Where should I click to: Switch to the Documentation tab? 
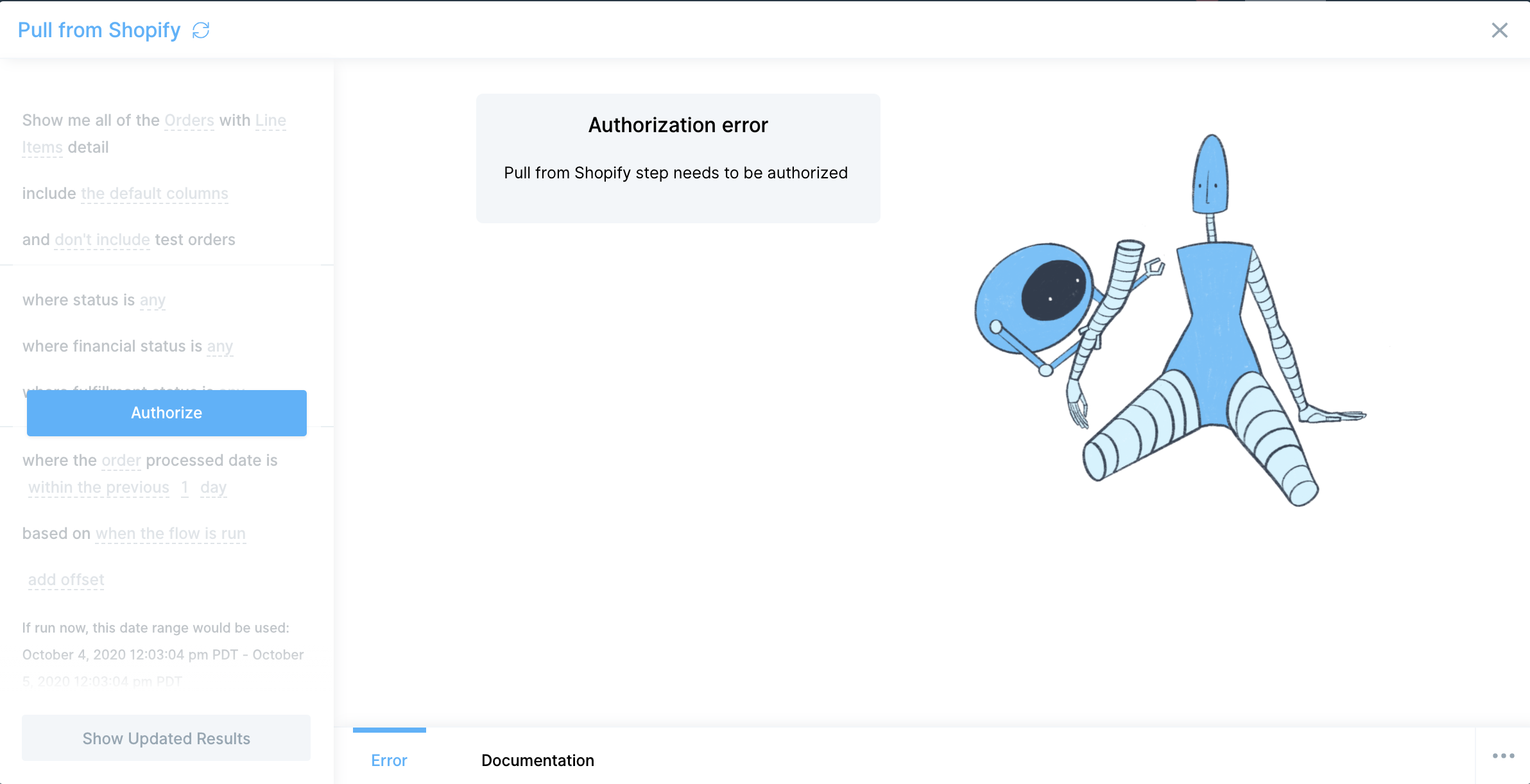point(538,760)
